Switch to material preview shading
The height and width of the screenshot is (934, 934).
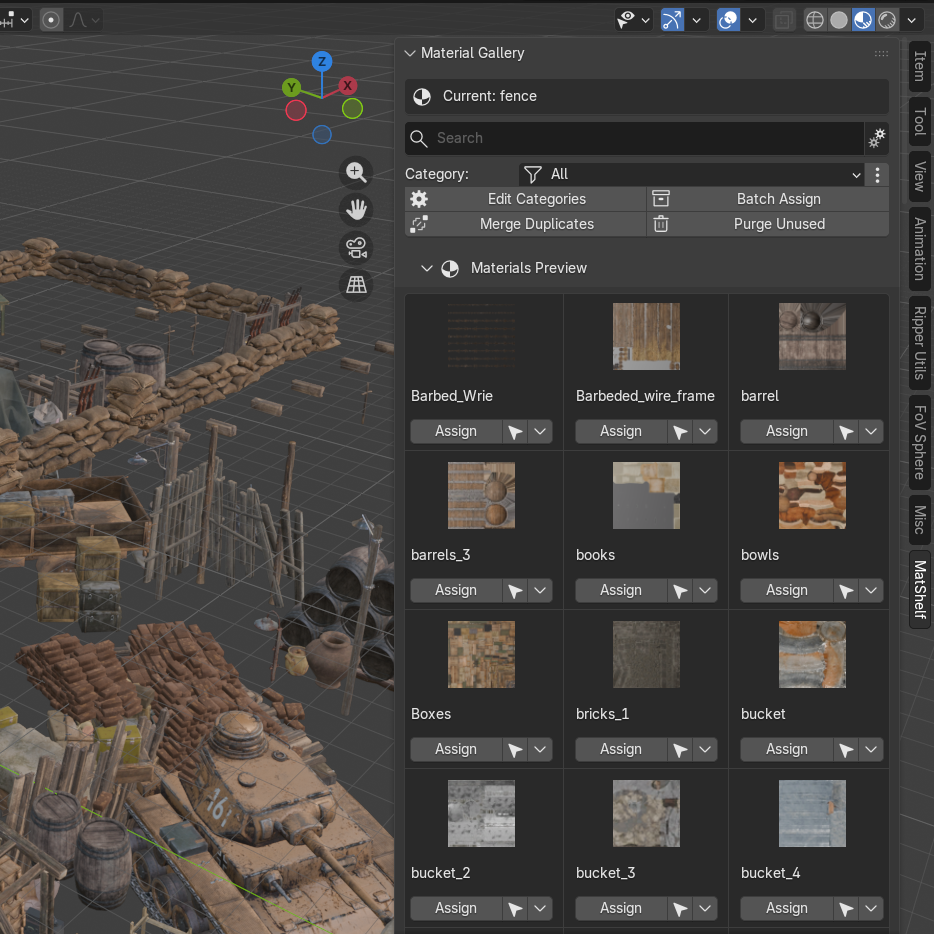click(x=863, y=20)
